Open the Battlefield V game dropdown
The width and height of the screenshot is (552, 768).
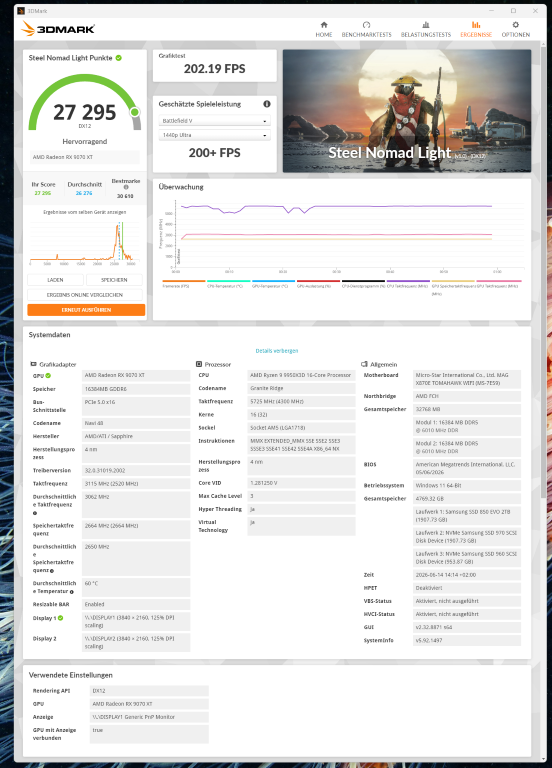point(215,120)
